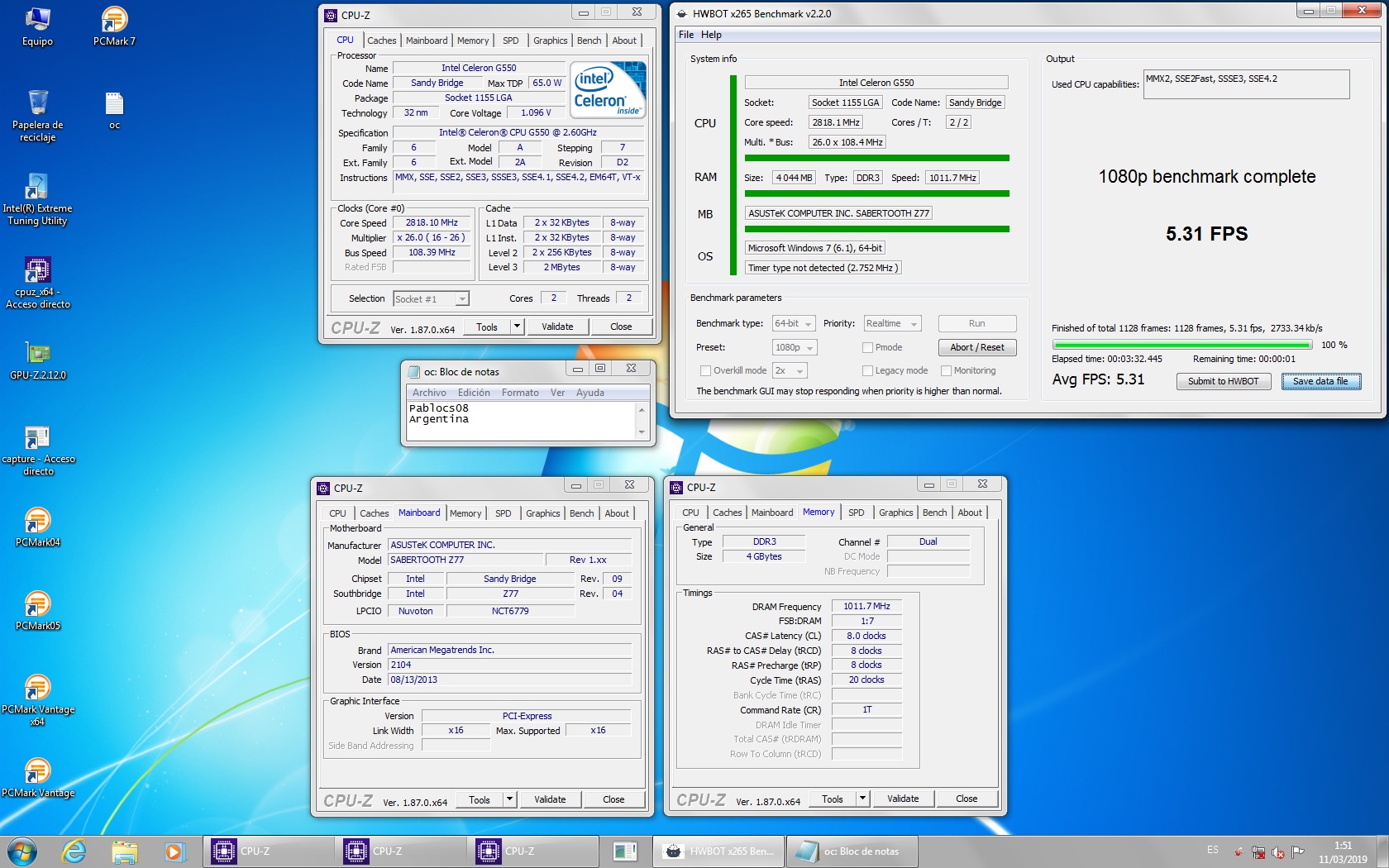Click Abort / Reset button
This screenshot has height=868, width=1389.
(976, 347)
